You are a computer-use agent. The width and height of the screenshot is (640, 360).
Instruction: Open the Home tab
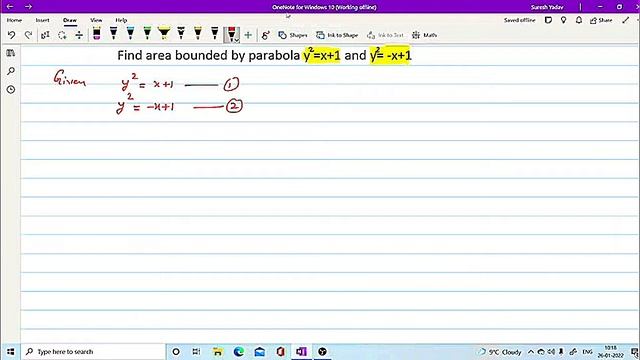[x=14, y=20]
